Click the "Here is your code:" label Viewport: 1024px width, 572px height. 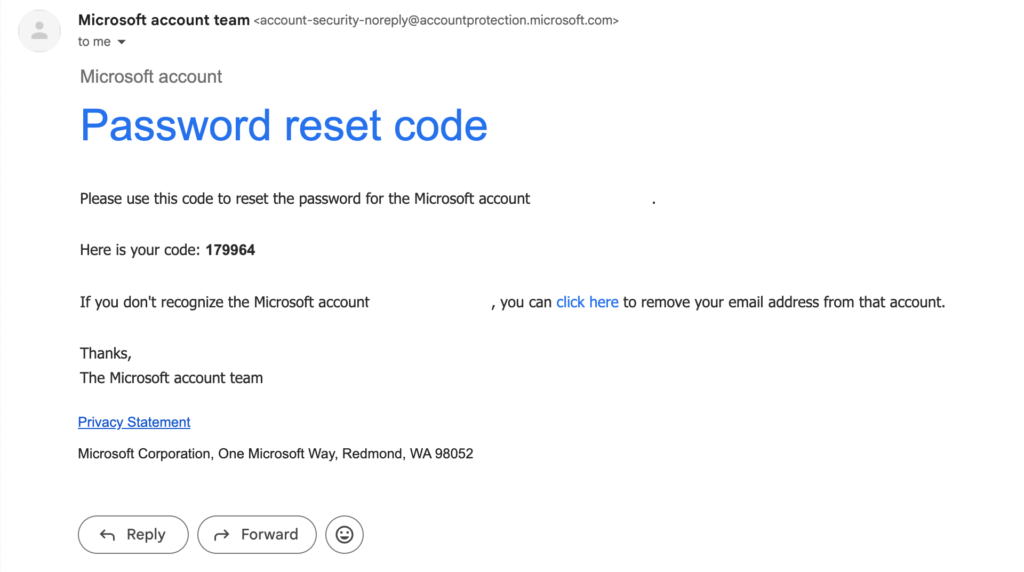point(140,250)
